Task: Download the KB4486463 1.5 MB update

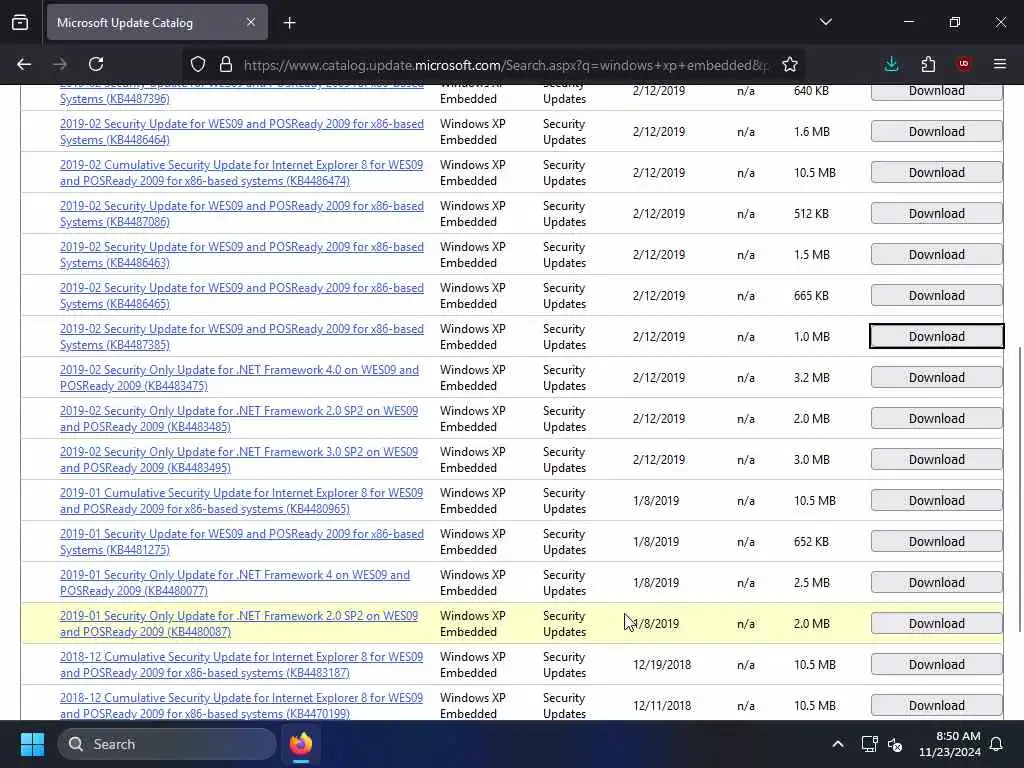Action: click(x=936, y=255)
